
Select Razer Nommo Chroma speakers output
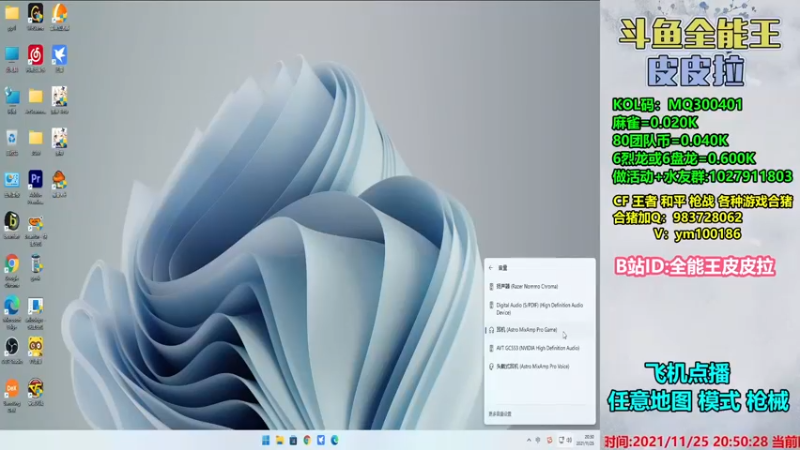(x=539, y=287)
